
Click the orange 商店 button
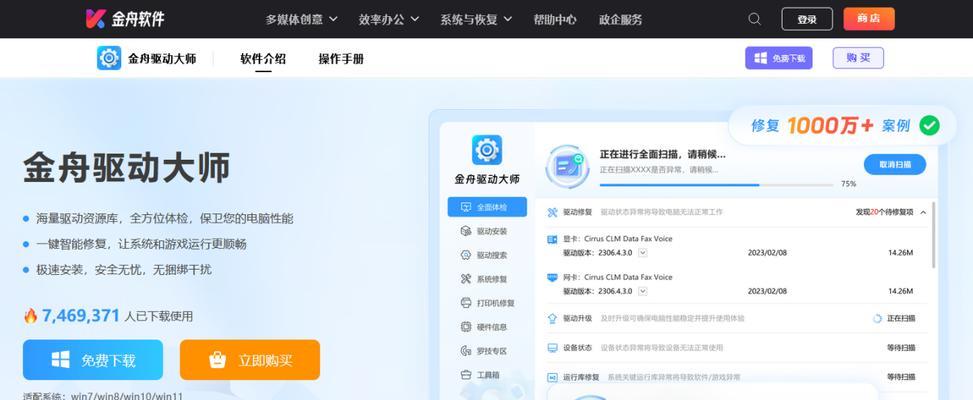coord(869,19)
